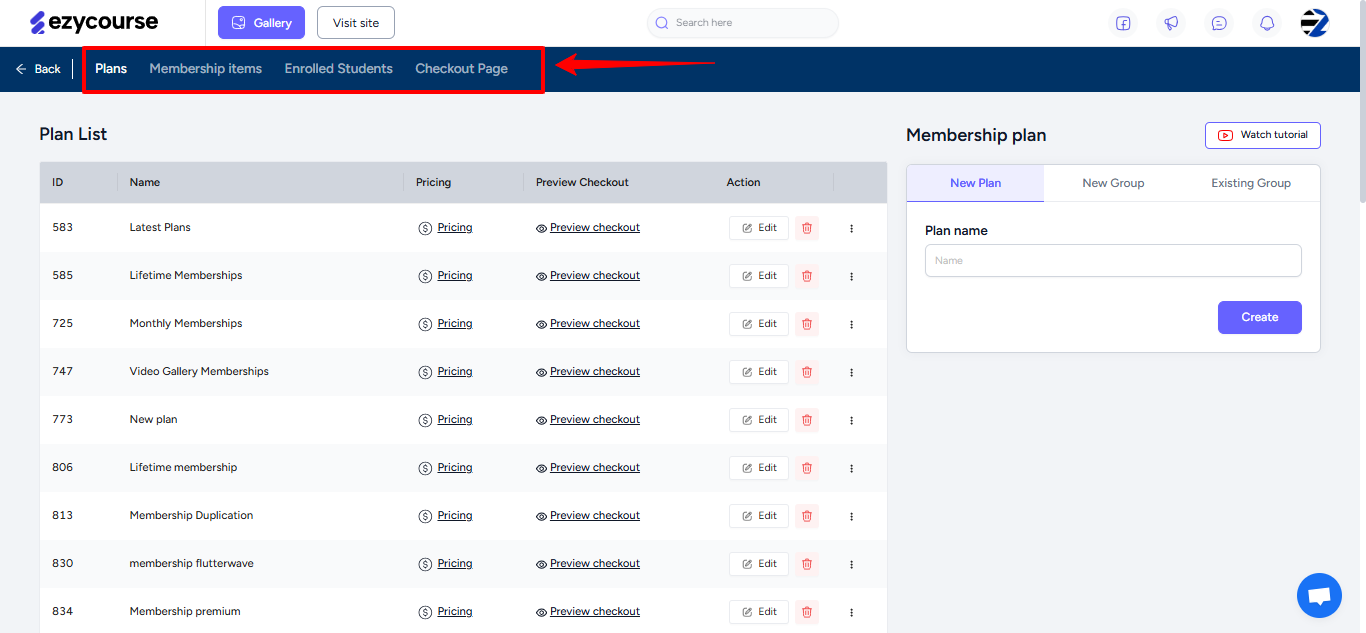Click the 'membership flutterwave' plan name
1366x633 pixels.
click(192, 564)
